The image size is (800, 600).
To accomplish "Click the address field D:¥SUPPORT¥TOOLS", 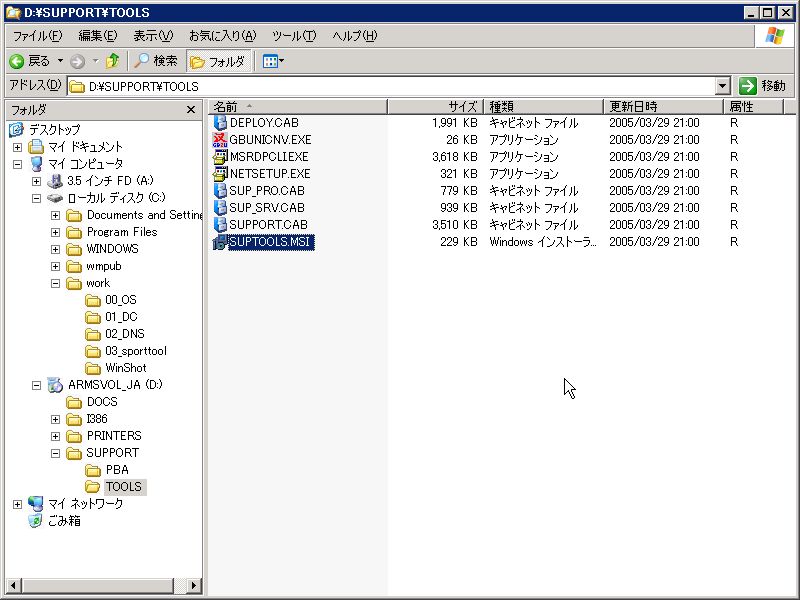I will click(391, 86).
